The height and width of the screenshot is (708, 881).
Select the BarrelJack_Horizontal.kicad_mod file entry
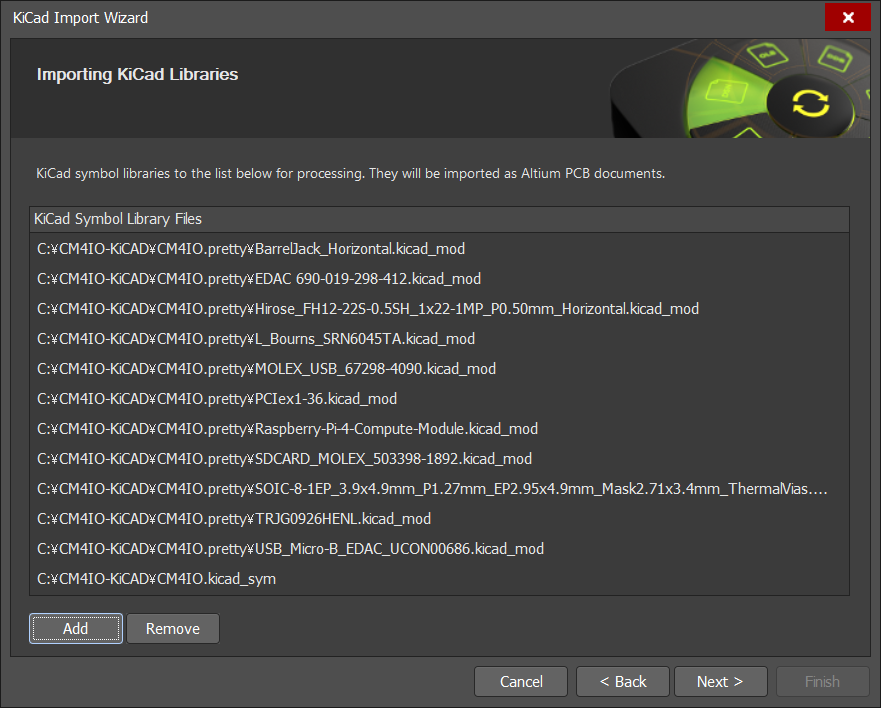[250, 248]
